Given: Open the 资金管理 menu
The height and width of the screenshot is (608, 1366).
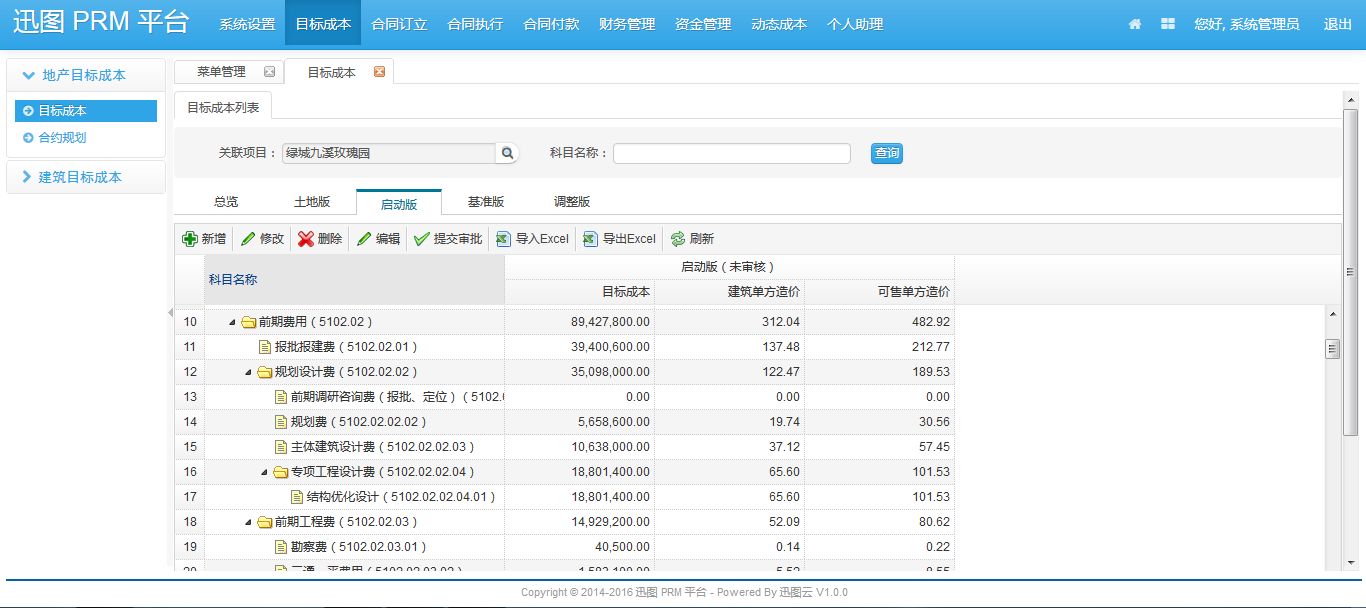Looking at the screenshot, I should pyautogui.click(x=703, y=24).
